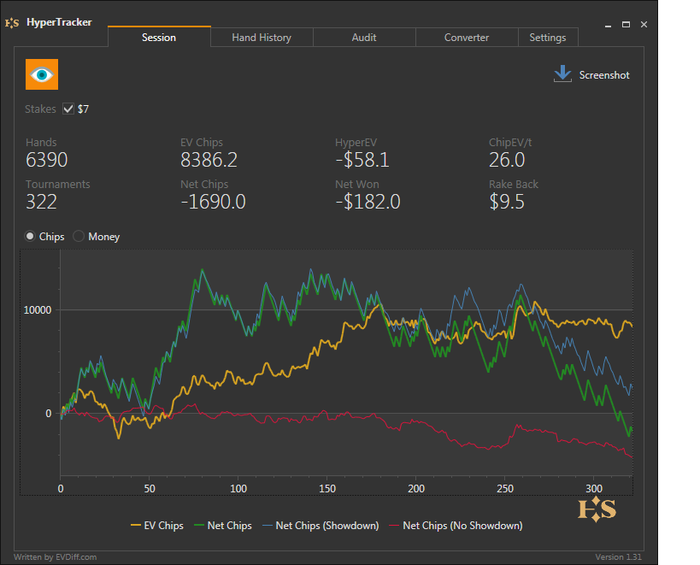Toggle Net Chips (No Showdown) legend entry
700x565 pixels.
click(455, 525)
